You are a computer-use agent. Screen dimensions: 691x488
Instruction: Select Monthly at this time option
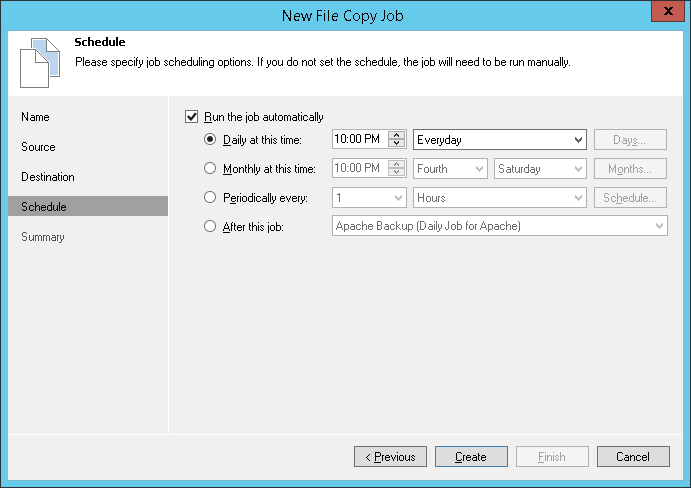[210, 169]
